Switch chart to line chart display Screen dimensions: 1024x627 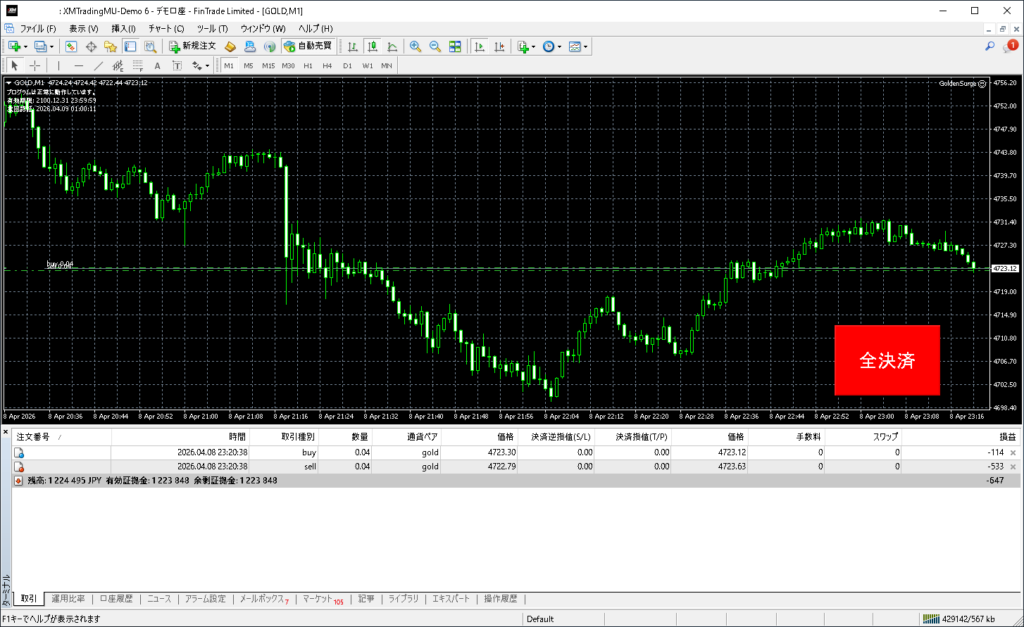point(392,46)
